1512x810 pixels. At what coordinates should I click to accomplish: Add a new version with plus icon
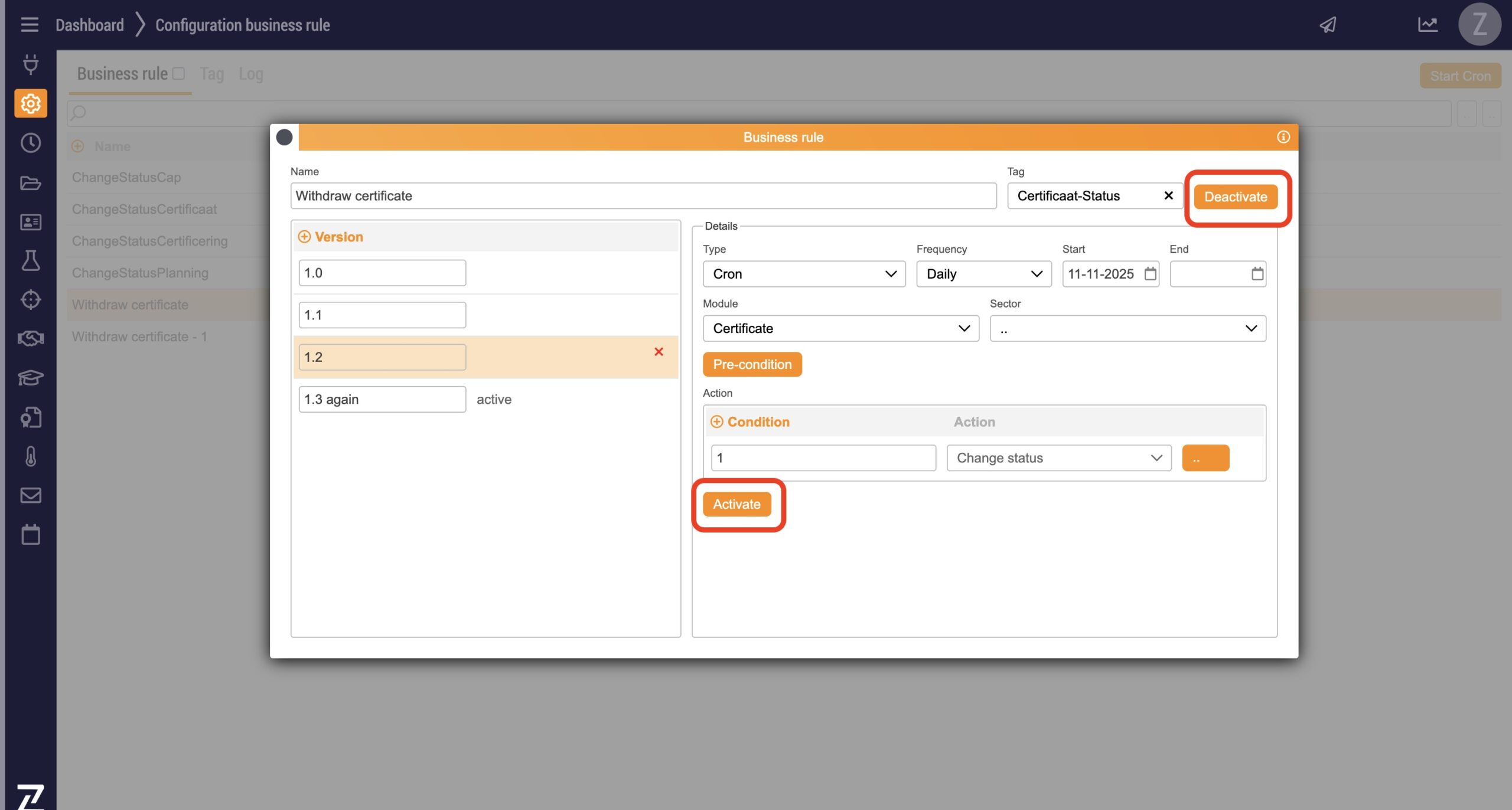tap(304, 237)
